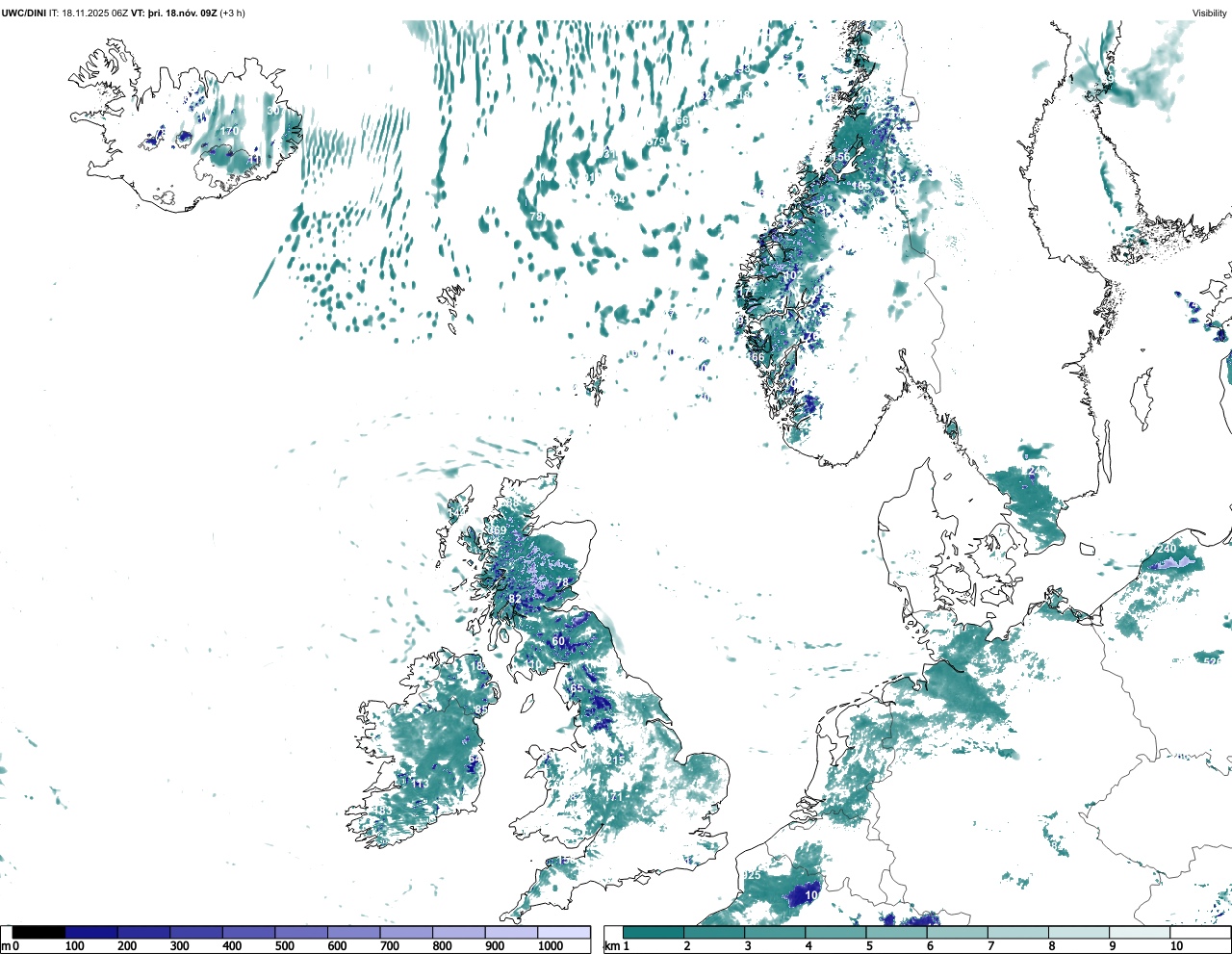Pick the palest swatch between 9 and 10 km
The height and width of the screenshot is (954, 1232).
[1140, 932]
